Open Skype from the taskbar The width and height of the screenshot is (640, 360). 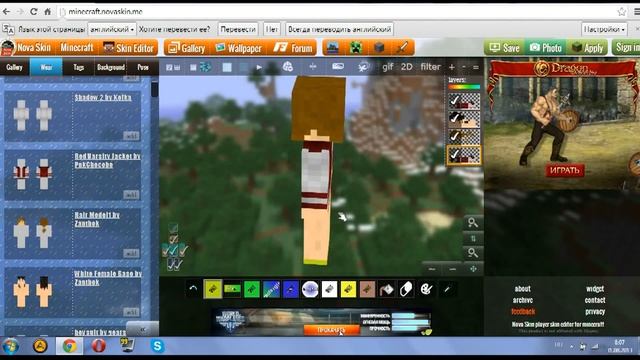[x=157, y=346]
